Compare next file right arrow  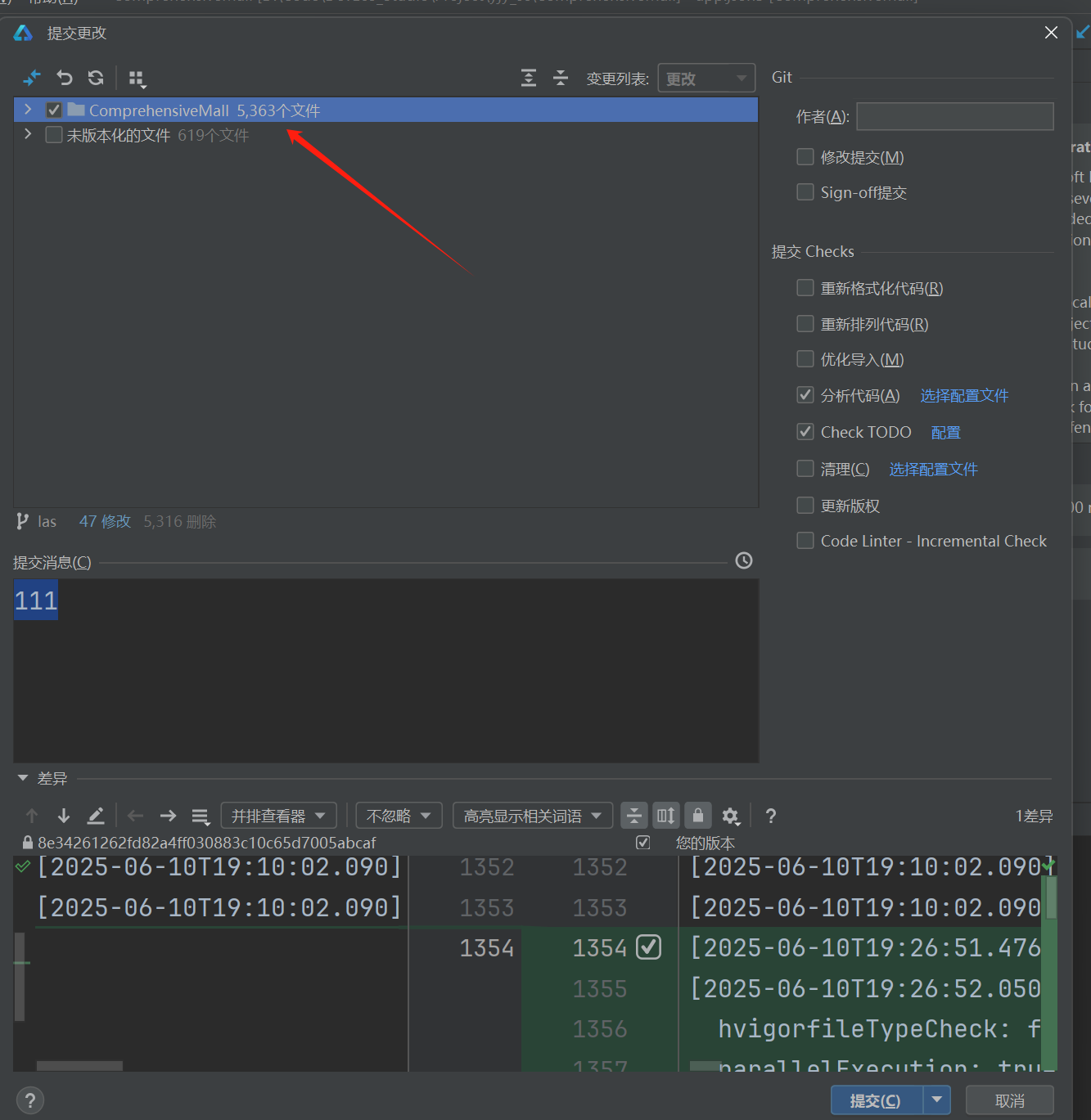[169, 816]
